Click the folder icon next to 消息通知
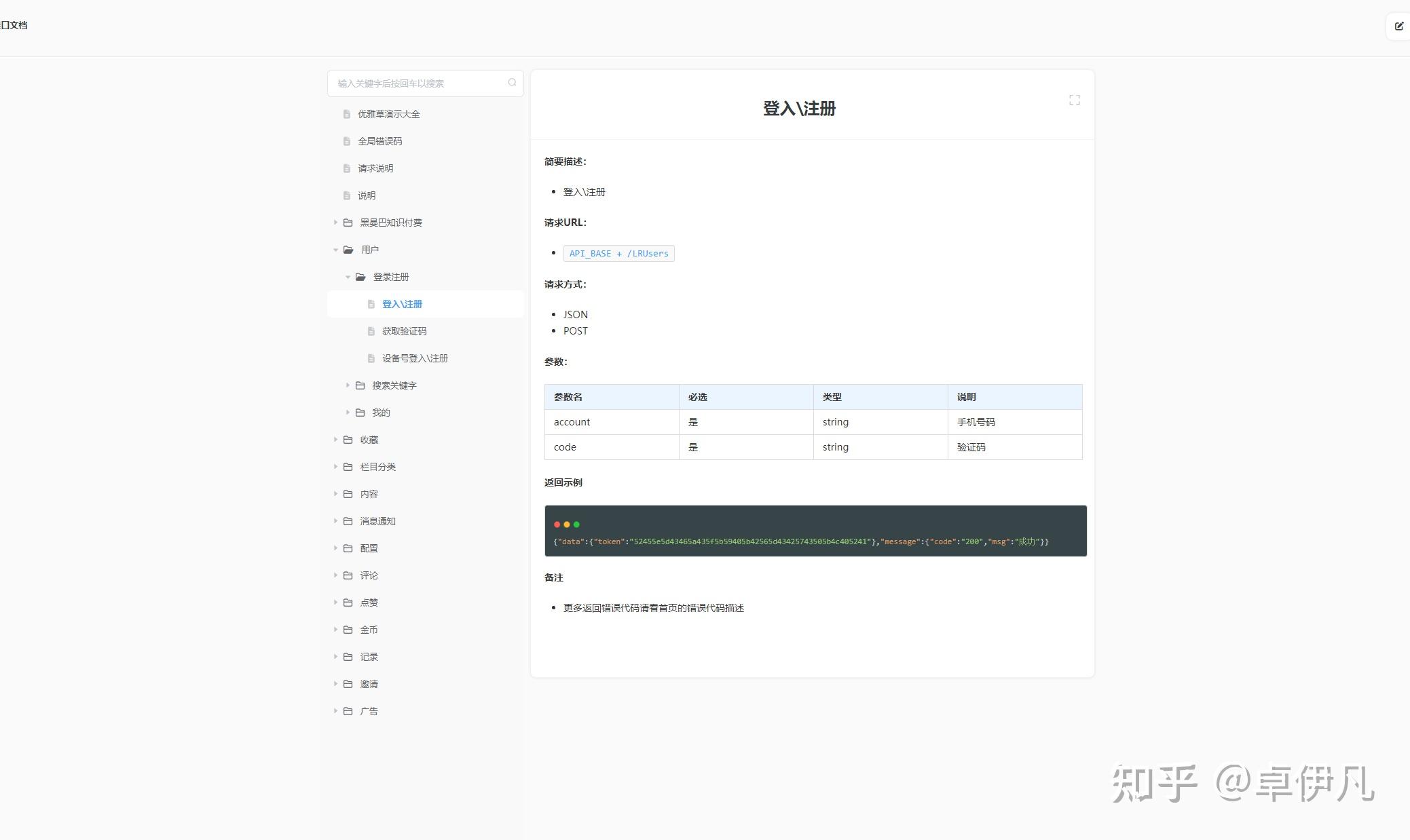This screenshot has width=1410, height=840. pyautogui.click(x=348, y=521)
